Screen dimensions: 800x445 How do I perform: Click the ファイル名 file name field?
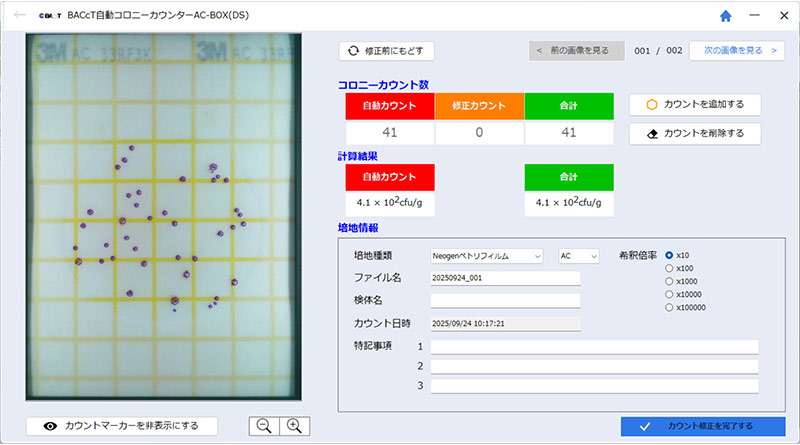tap(505, 278)
